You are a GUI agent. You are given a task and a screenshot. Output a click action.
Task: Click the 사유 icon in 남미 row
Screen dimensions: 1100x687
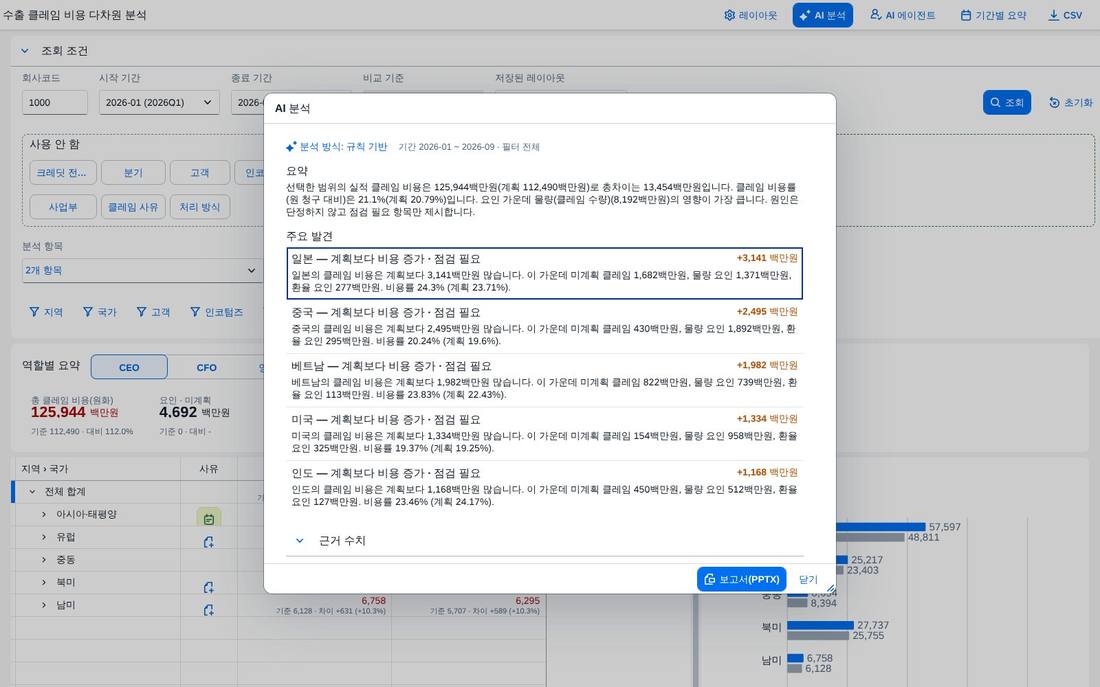(208, 610)
